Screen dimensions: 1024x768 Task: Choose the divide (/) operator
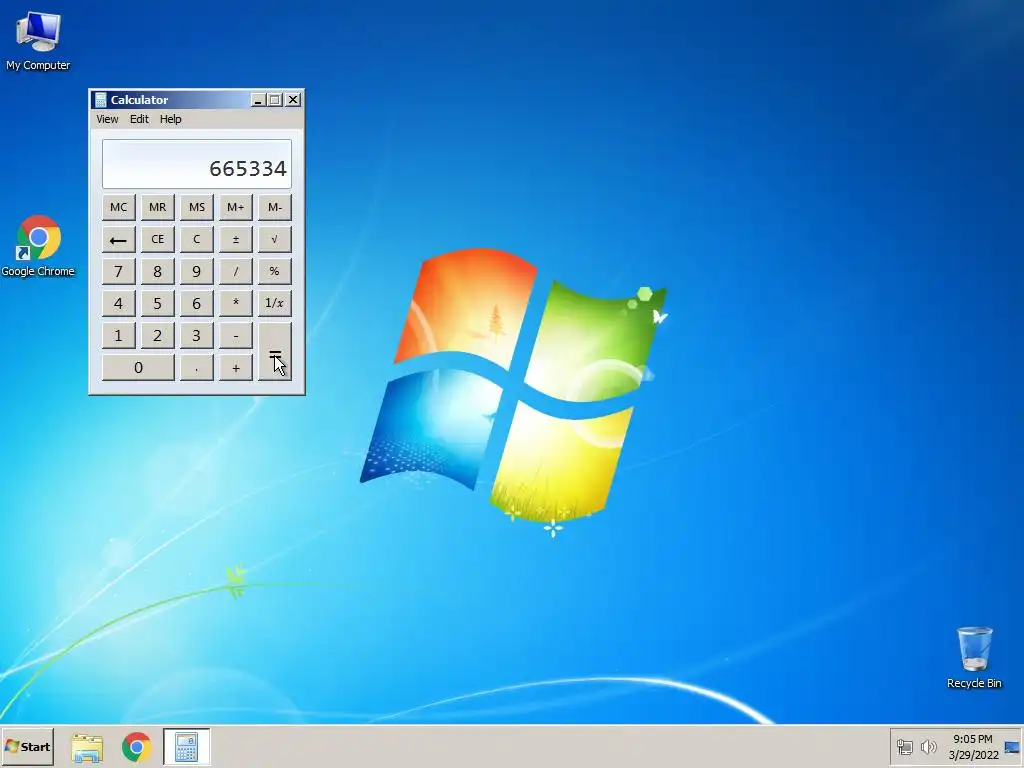[236, 272]
